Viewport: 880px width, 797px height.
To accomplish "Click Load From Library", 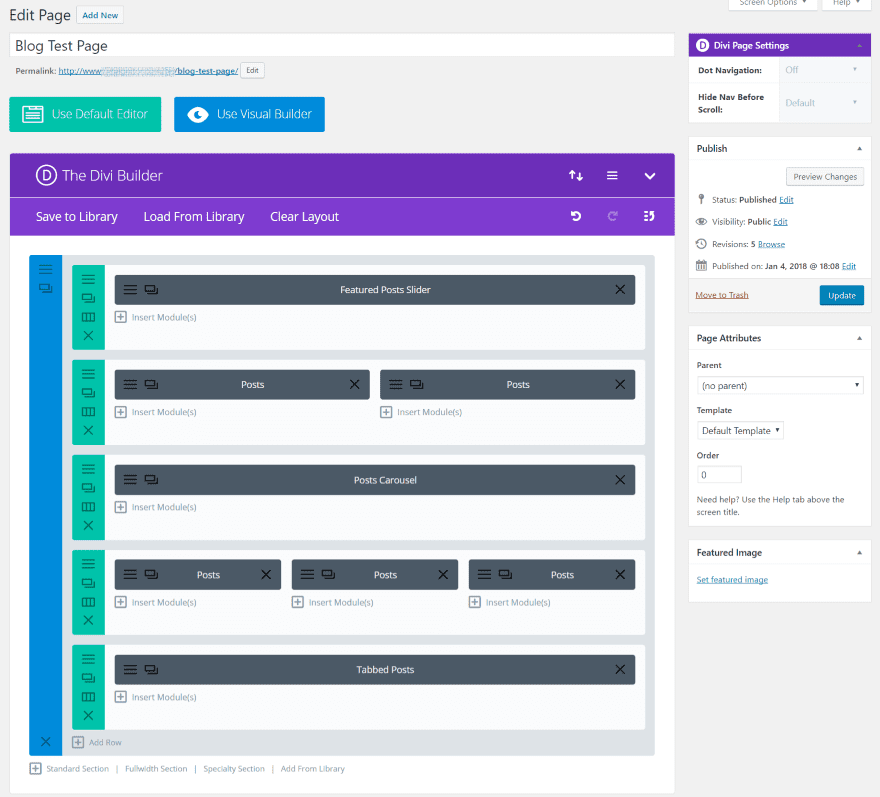I will (194, 217).
